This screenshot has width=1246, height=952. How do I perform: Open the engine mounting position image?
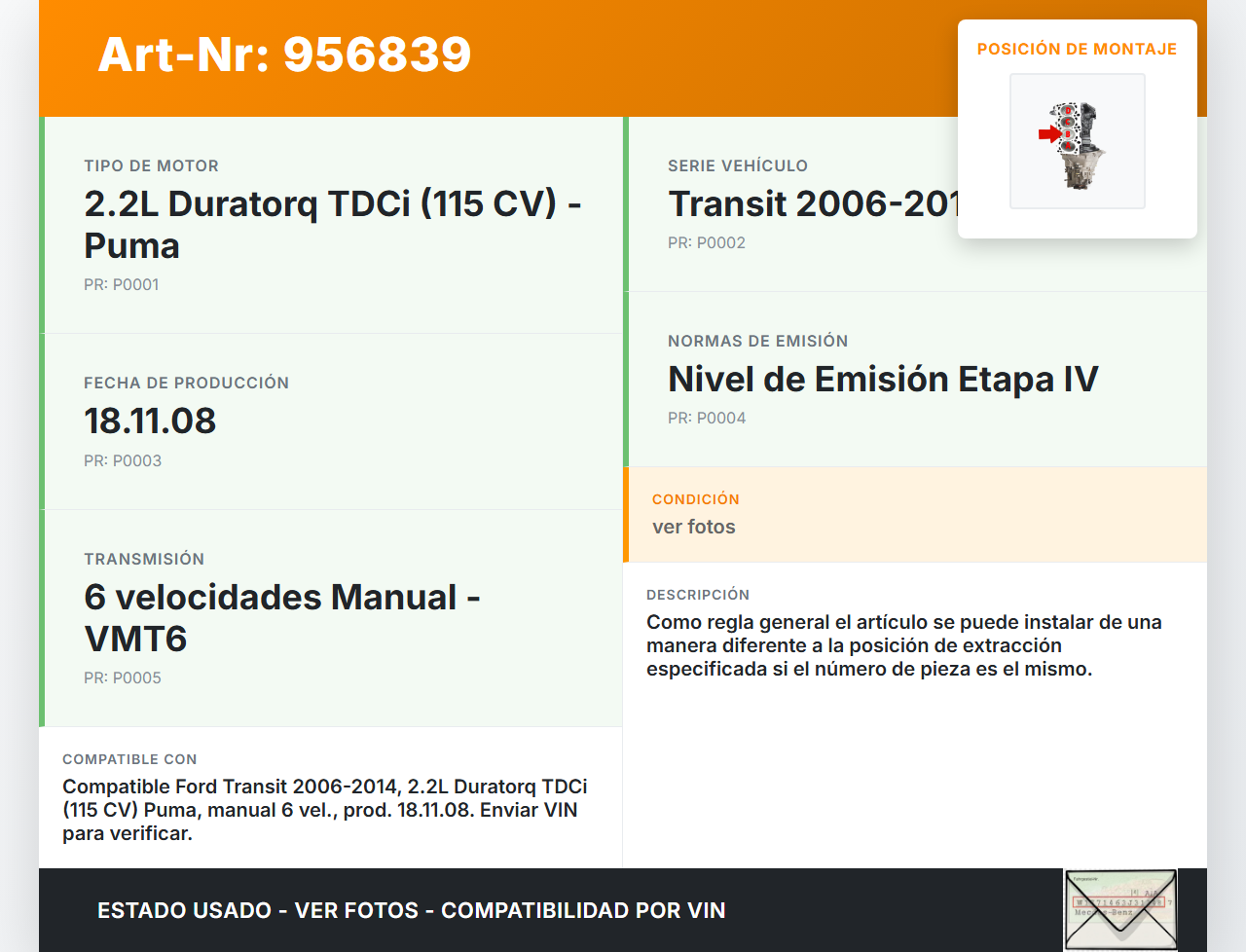(x=1077, y=141)
